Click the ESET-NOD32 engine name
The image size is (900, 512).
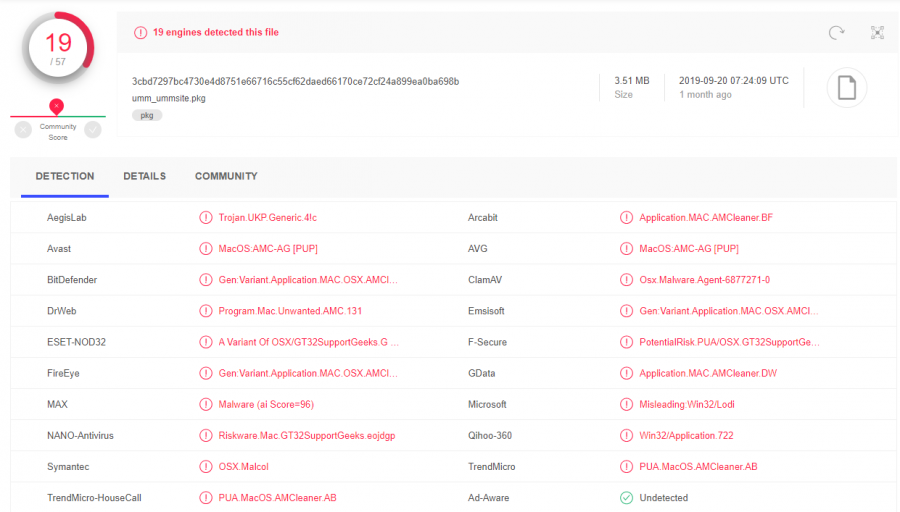76,342
